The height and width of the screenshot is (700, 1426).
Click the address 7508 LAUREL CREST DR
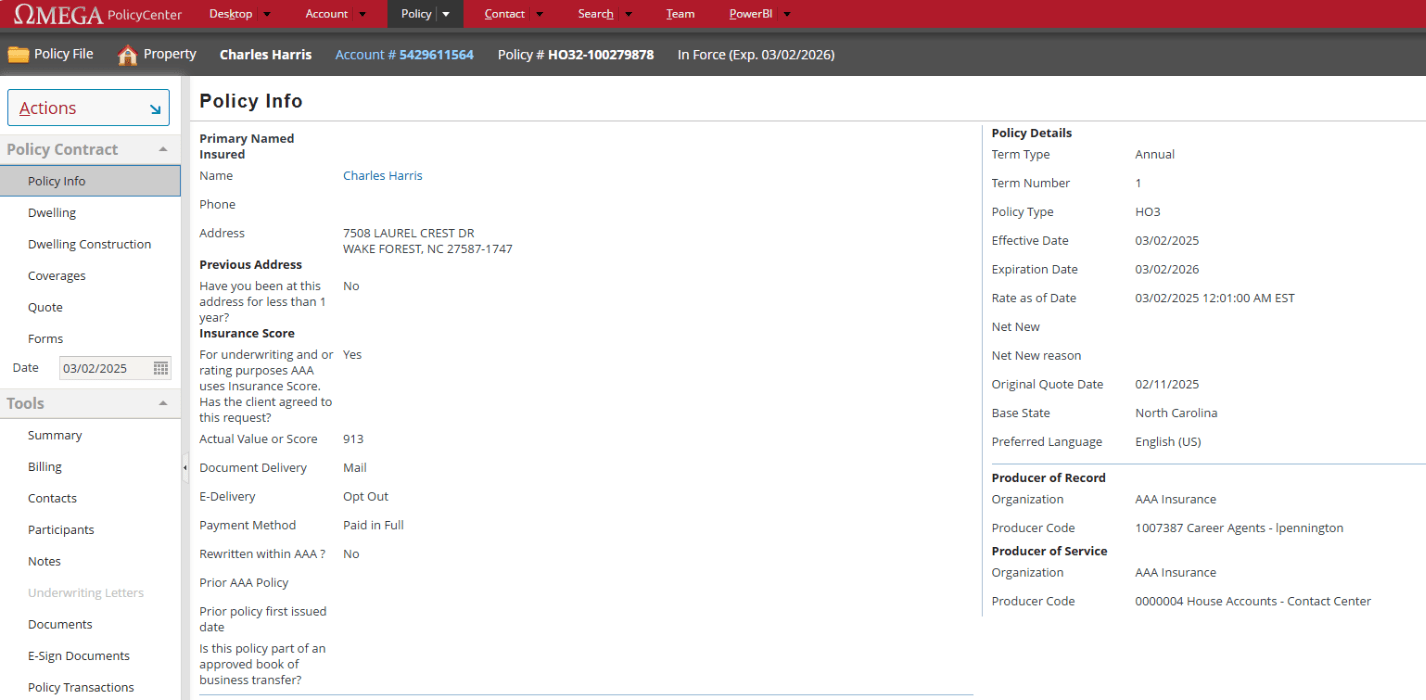pyautogui.click(x=408, y=233)
